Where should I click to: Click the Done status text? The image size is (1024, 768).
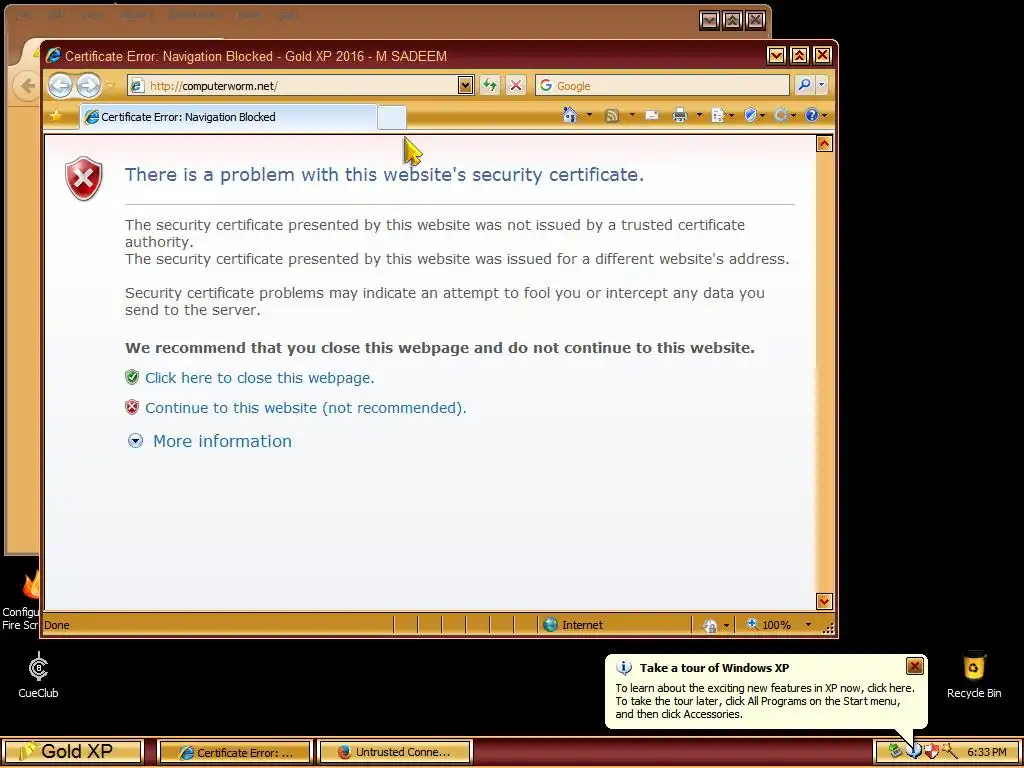pyautogui.click(x=57, y=625)
